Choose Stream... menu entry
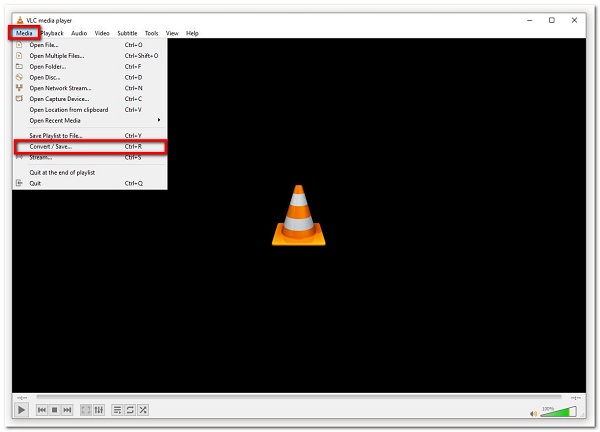 click(x=90, y=157)
